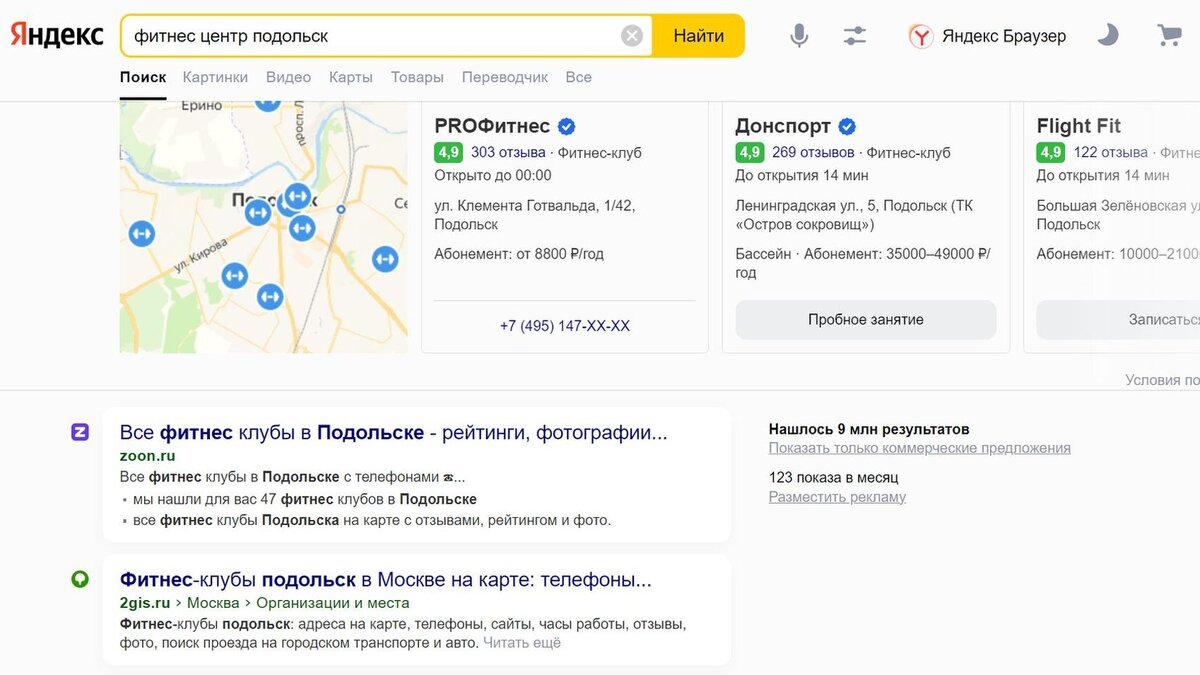Click the Яндекс Браузер text link
The width and height of the screenshot is (1200, 675).
(x=1004, y=36)
